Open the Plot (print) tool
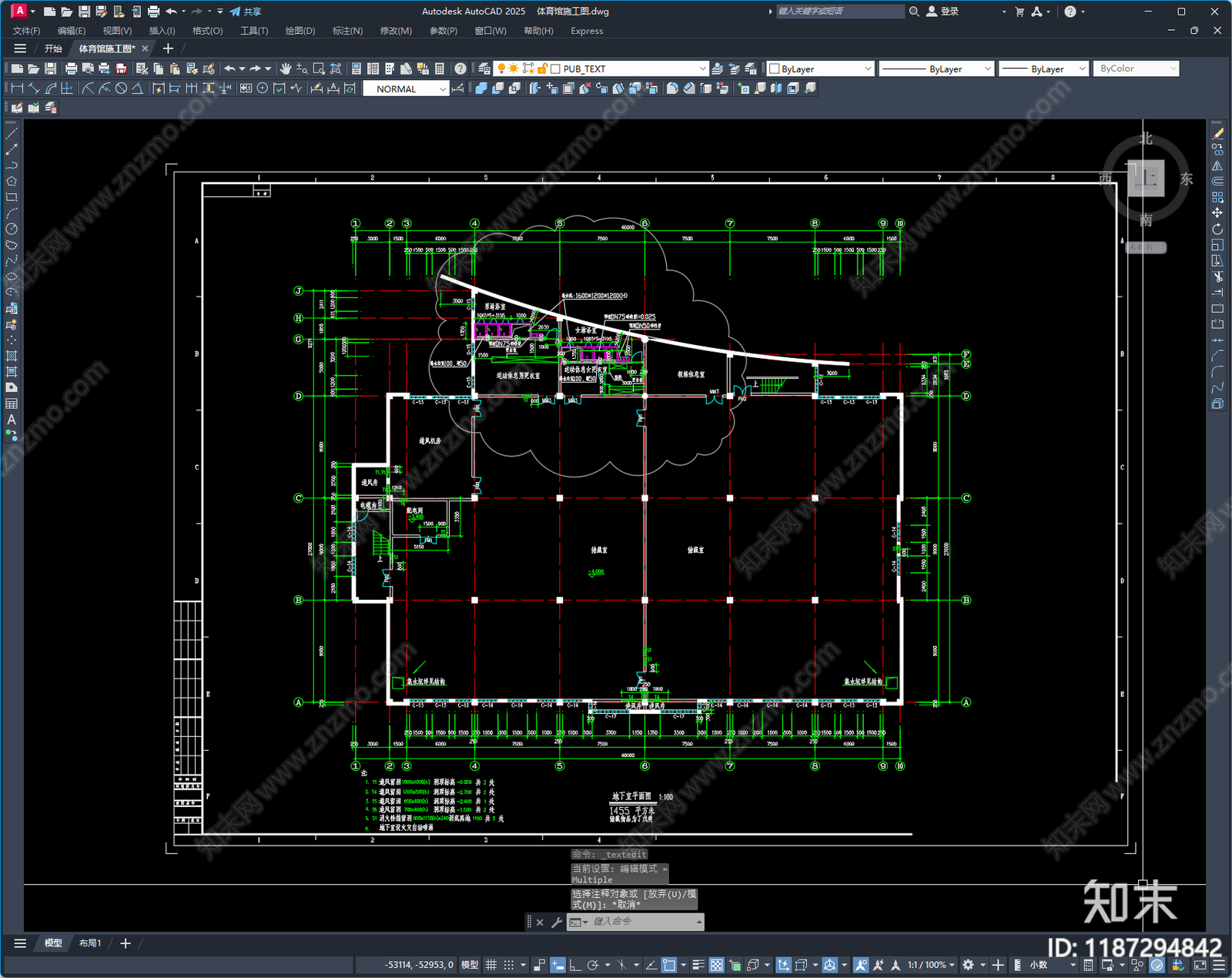 71,69
